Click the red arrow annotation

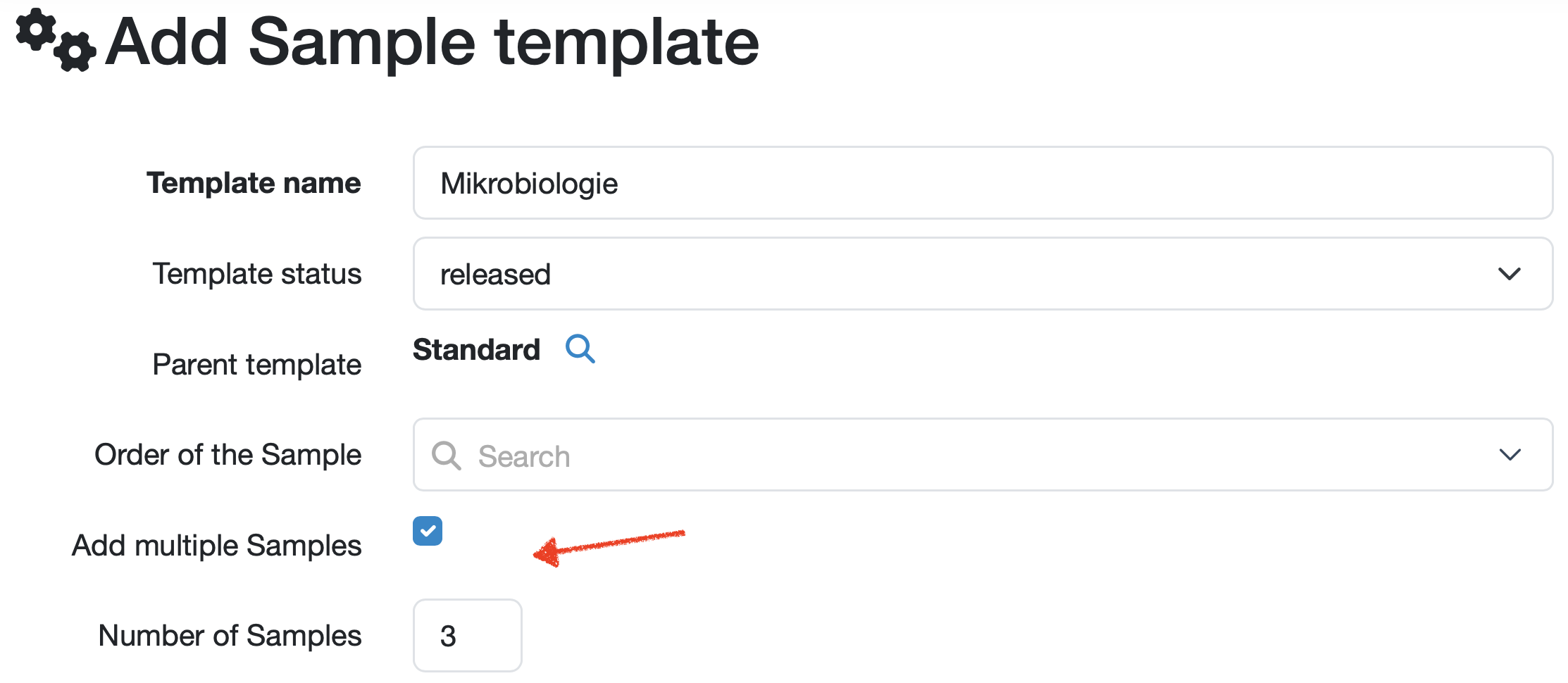pos(609,545)
